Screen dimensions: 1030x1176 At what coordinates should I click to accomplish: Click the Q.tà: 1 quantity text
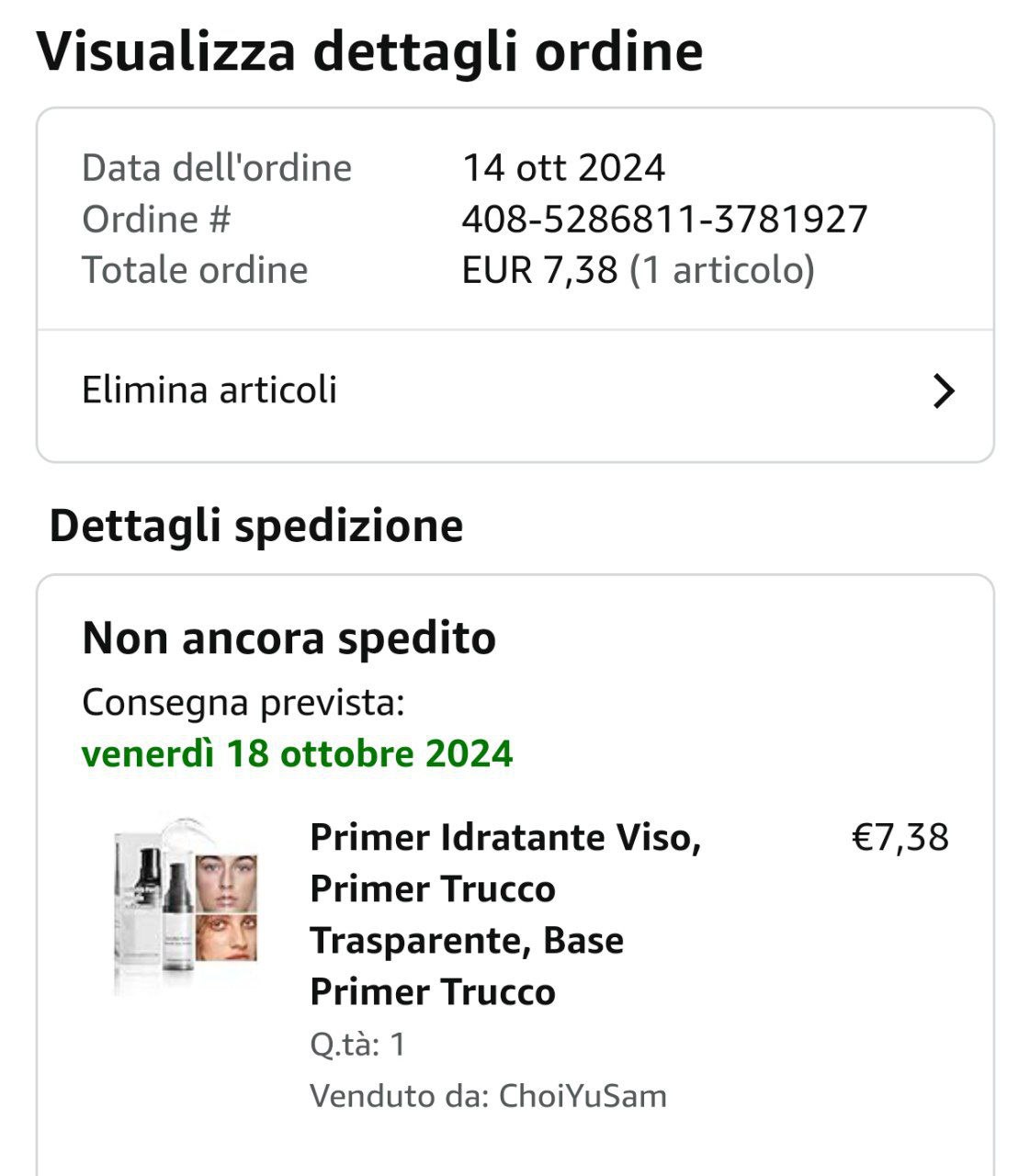tap(357, 1045)
